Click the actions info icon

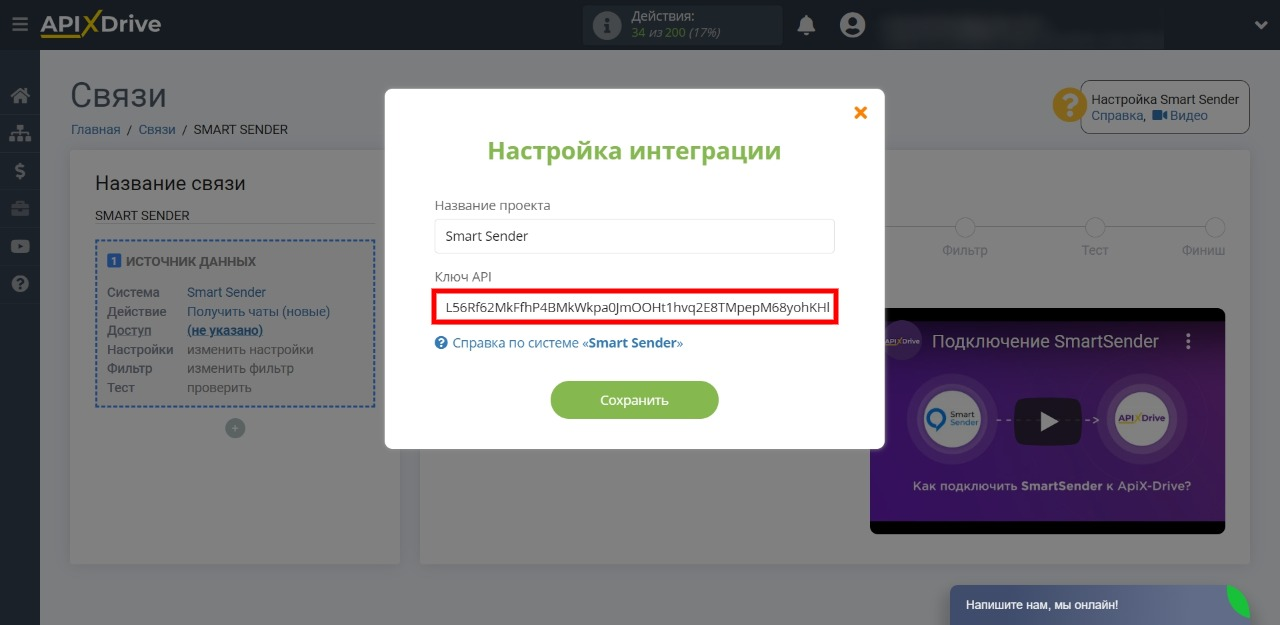click(607, 25)
